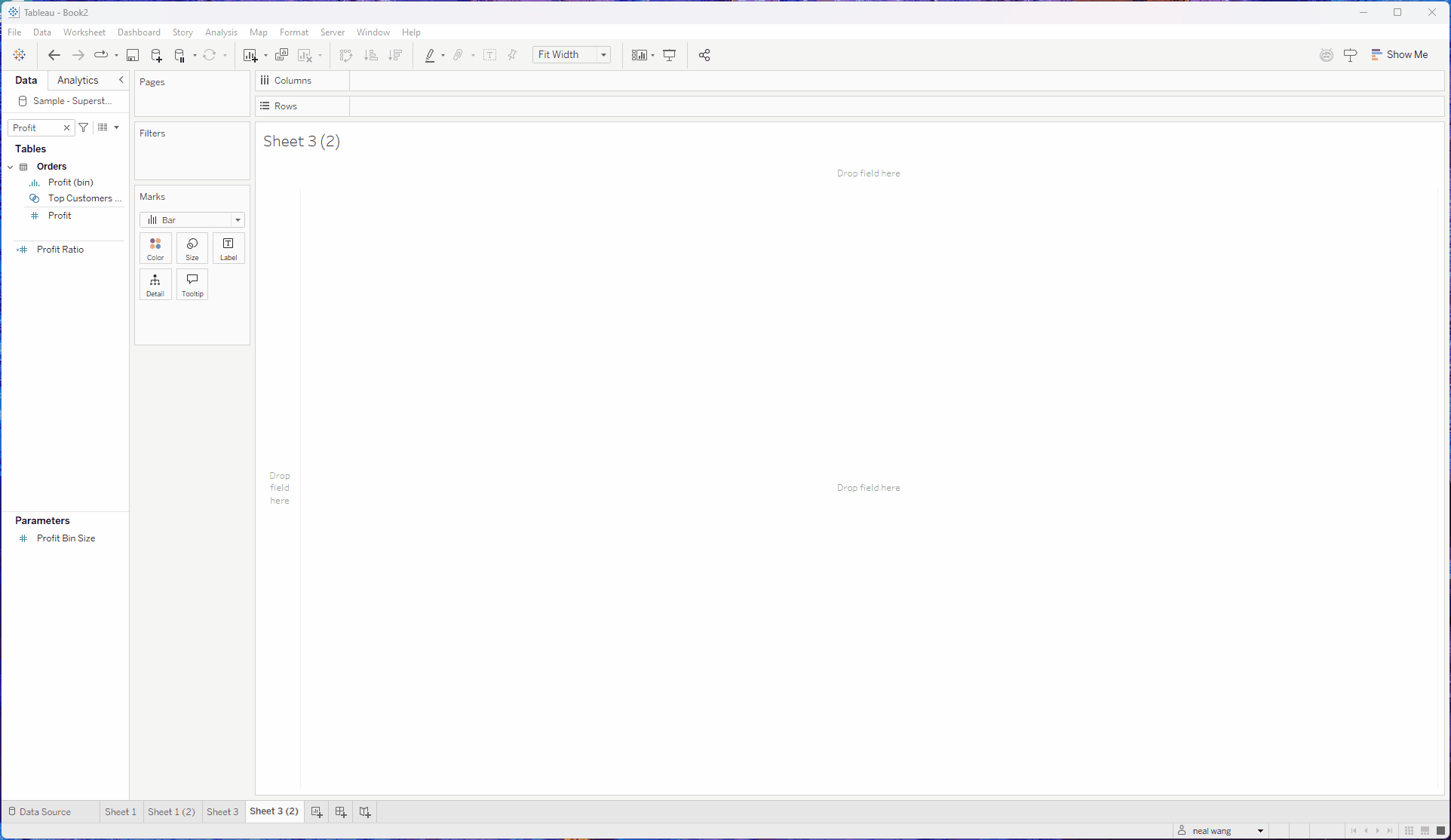Click Swap rows and columns icon
The height and width of the screenshot is (840, 1451).
pyautogui.click(x=346, y=55)
